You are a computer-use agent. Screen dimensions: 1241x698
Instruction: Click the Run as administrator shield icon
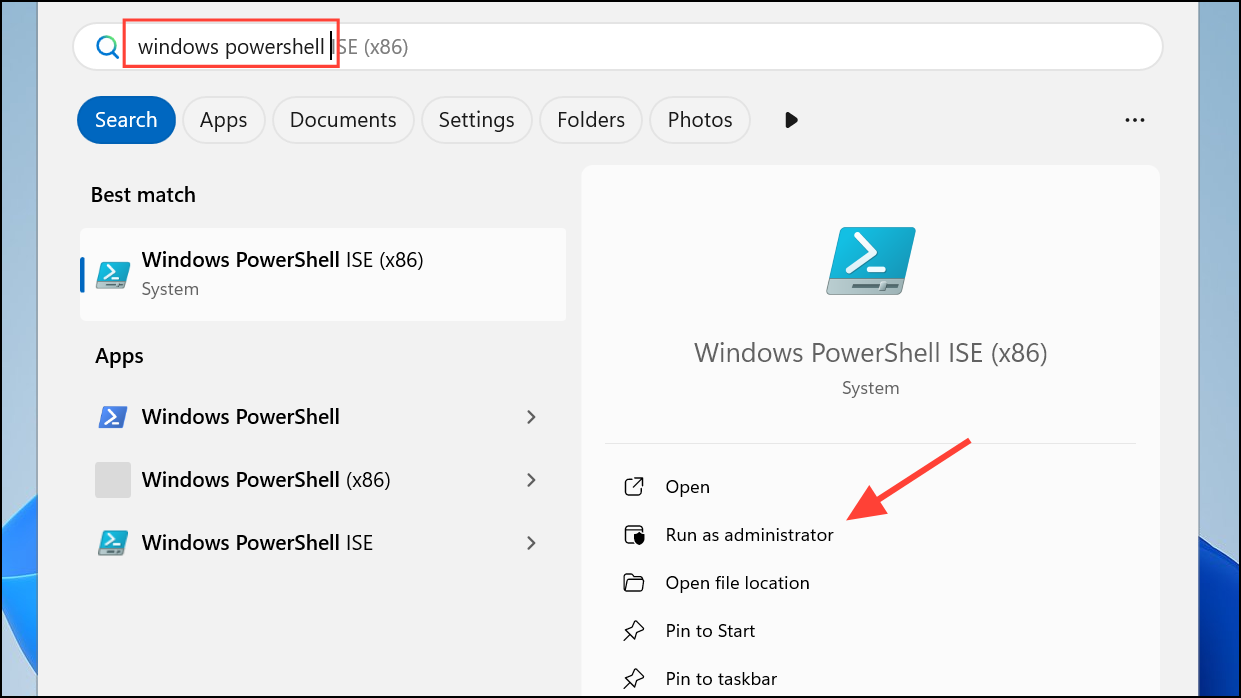634,535
